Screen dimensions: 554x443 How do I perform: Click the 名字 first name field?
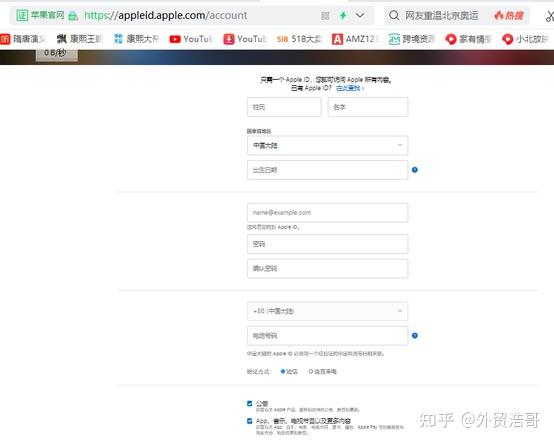tap(368, 107)
